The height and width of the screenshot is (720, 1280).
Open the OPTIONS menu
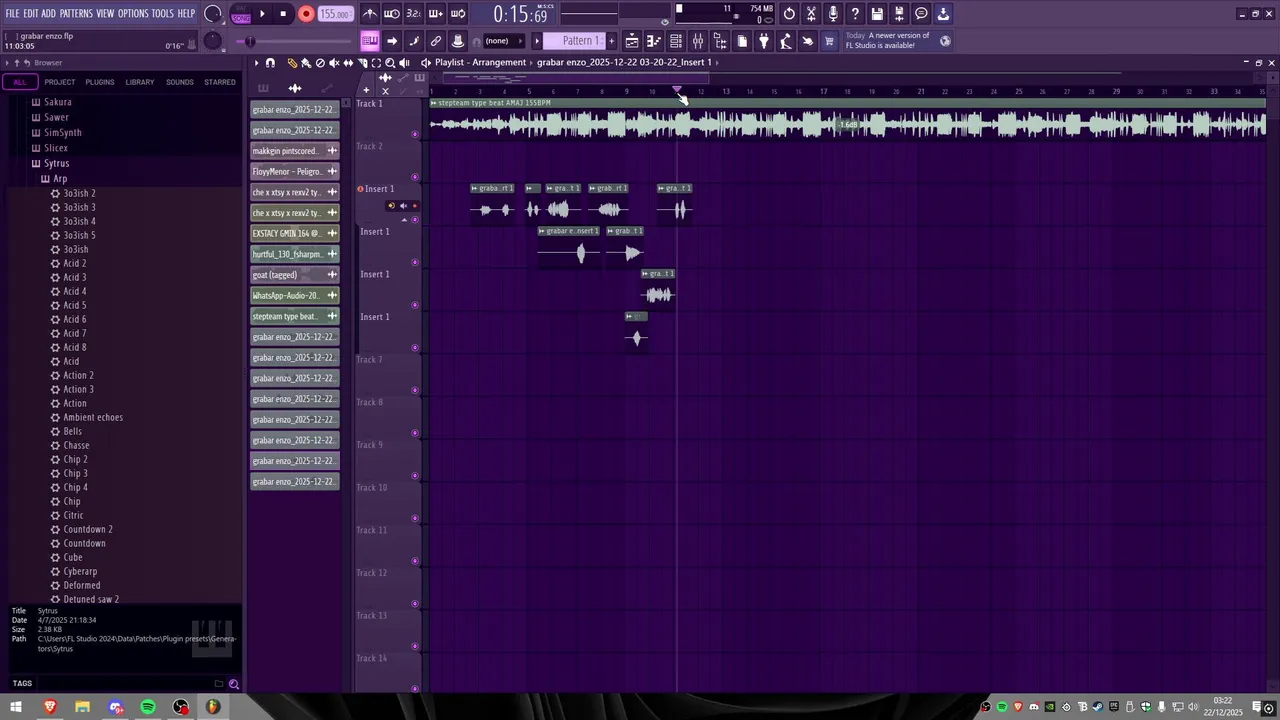click(x=133, y=14)
